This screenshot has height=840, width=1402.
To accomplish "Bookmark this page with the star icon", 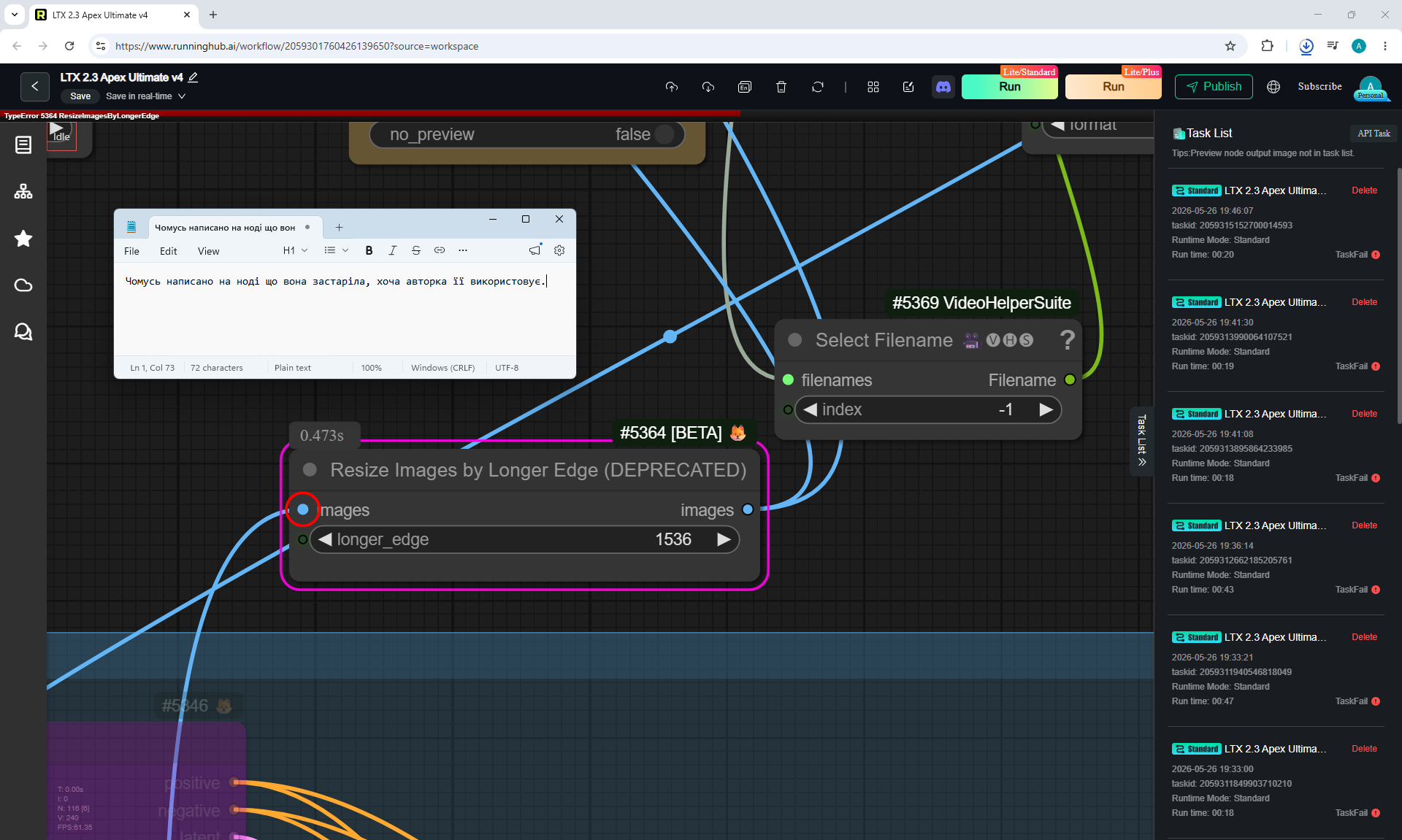I will (1230, 46).
